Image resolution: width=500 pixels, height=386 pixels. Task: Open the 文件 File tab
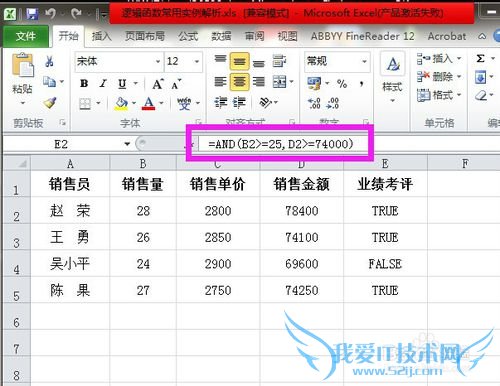tap(26, 36)
